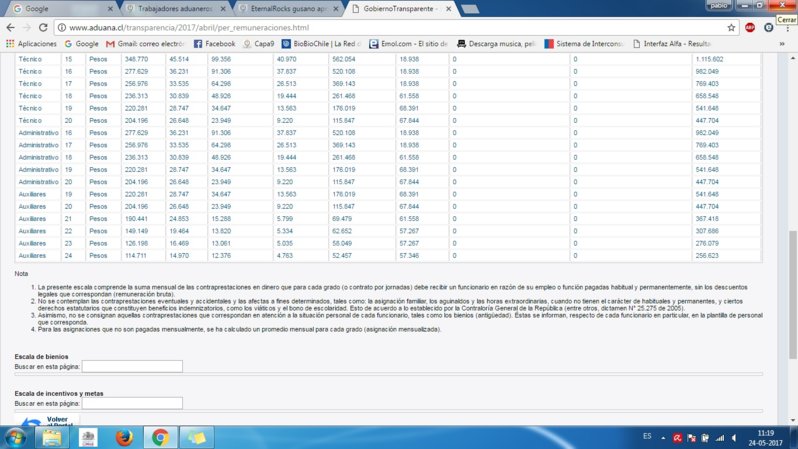The width and height of the screenshot is (798, 449).
Task: Open the Sistema de Interconsultas bookmark
Action: (x=584, y=44)
